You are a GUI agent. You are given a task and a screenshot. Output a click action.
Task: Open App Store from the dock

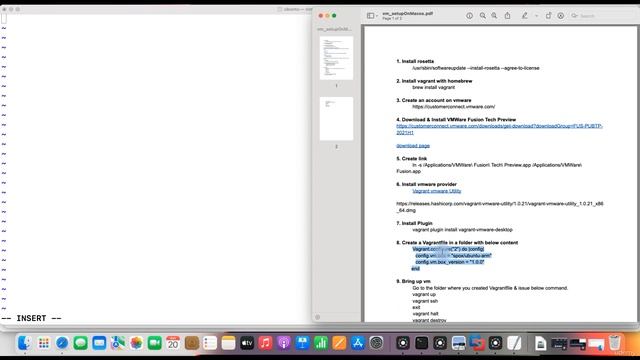[358, 343]
